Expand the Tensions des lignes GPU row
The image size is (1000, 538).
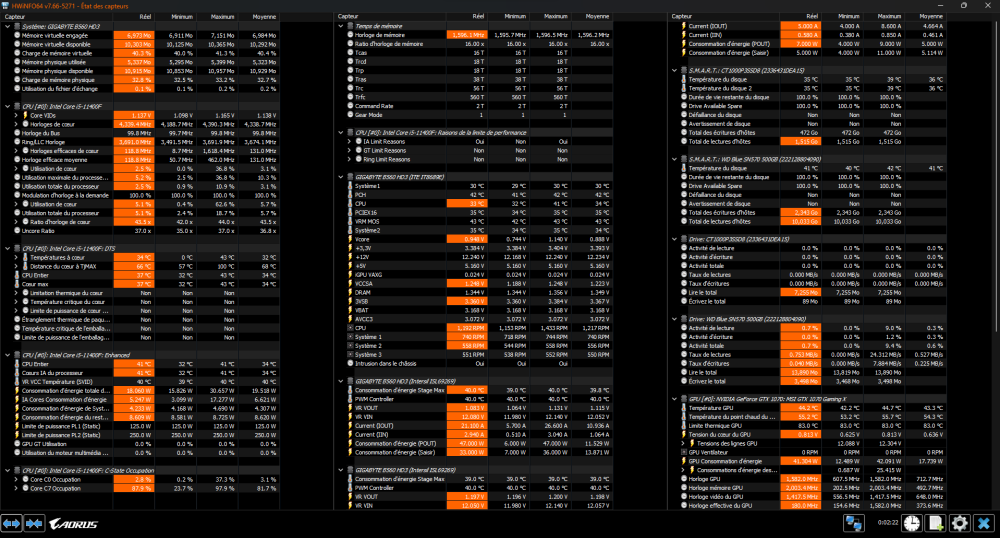click(x=683, y=443)
